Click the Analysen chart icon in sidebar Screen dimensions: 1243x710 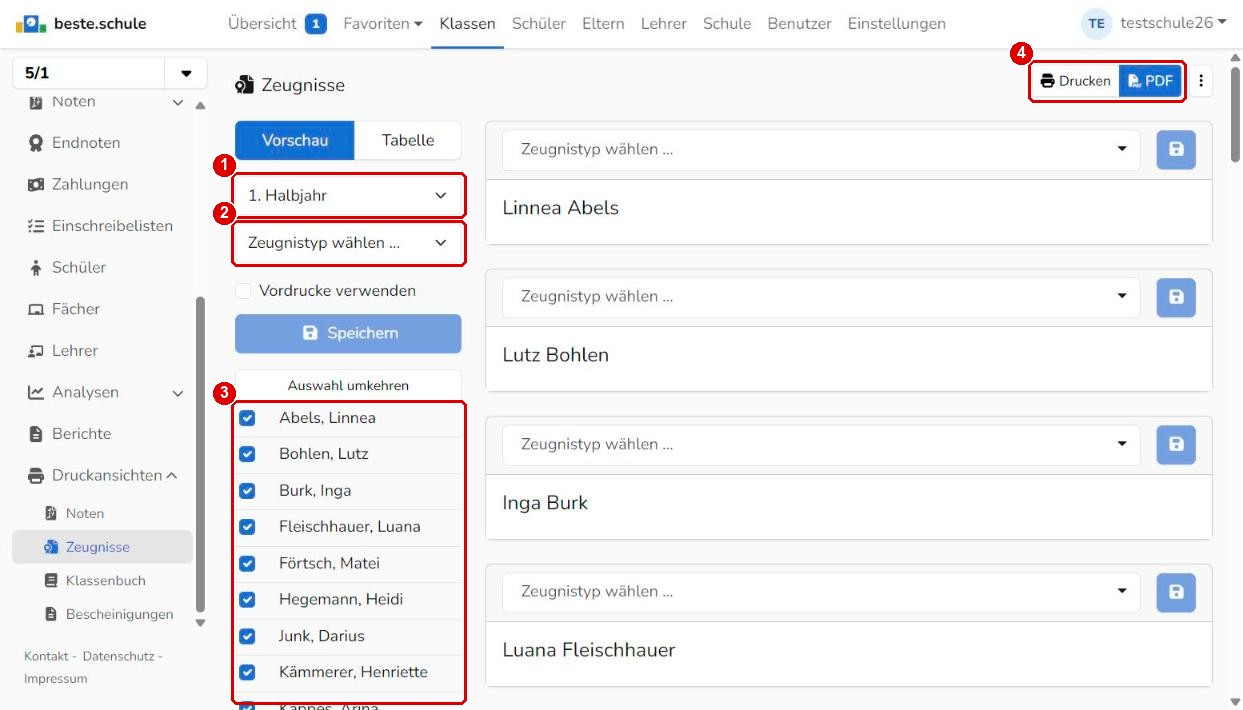(36, 393)
